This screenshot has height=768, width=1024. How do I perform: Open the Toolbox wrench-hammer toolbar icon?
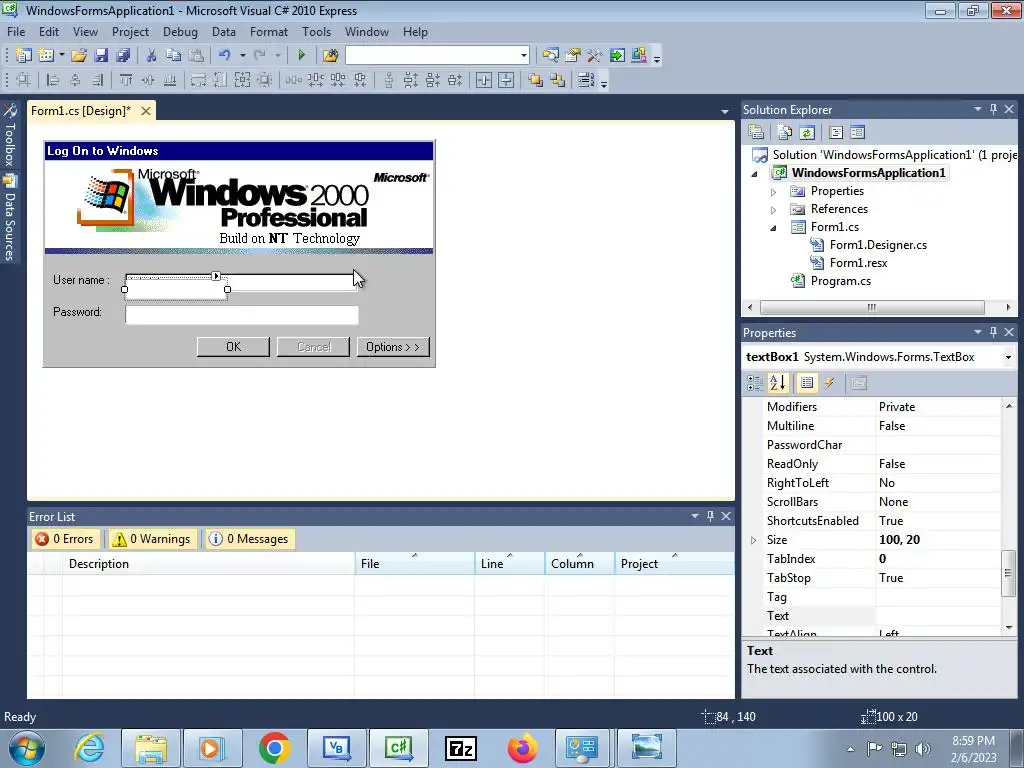595,56
